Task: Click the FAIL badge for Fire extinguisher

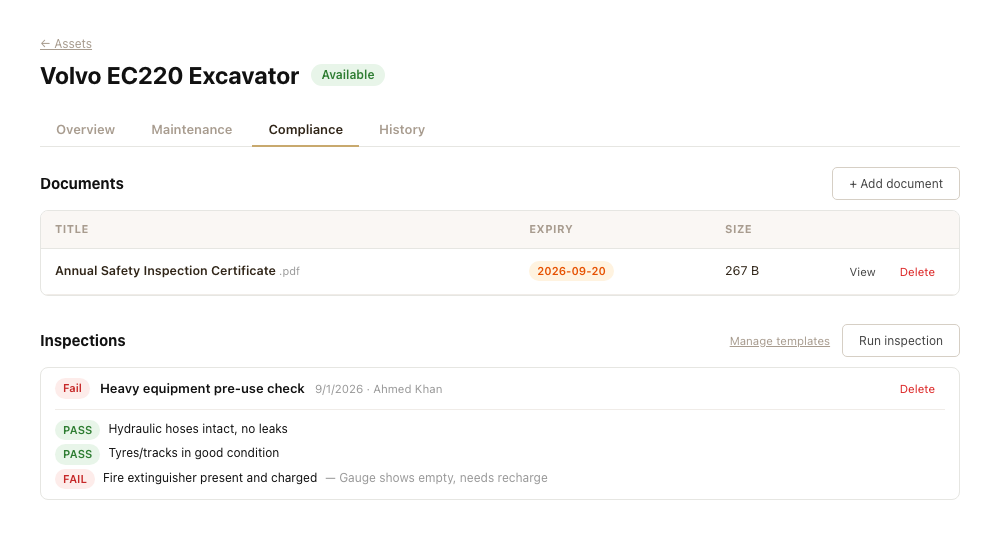Action: [x=75, y=479]
